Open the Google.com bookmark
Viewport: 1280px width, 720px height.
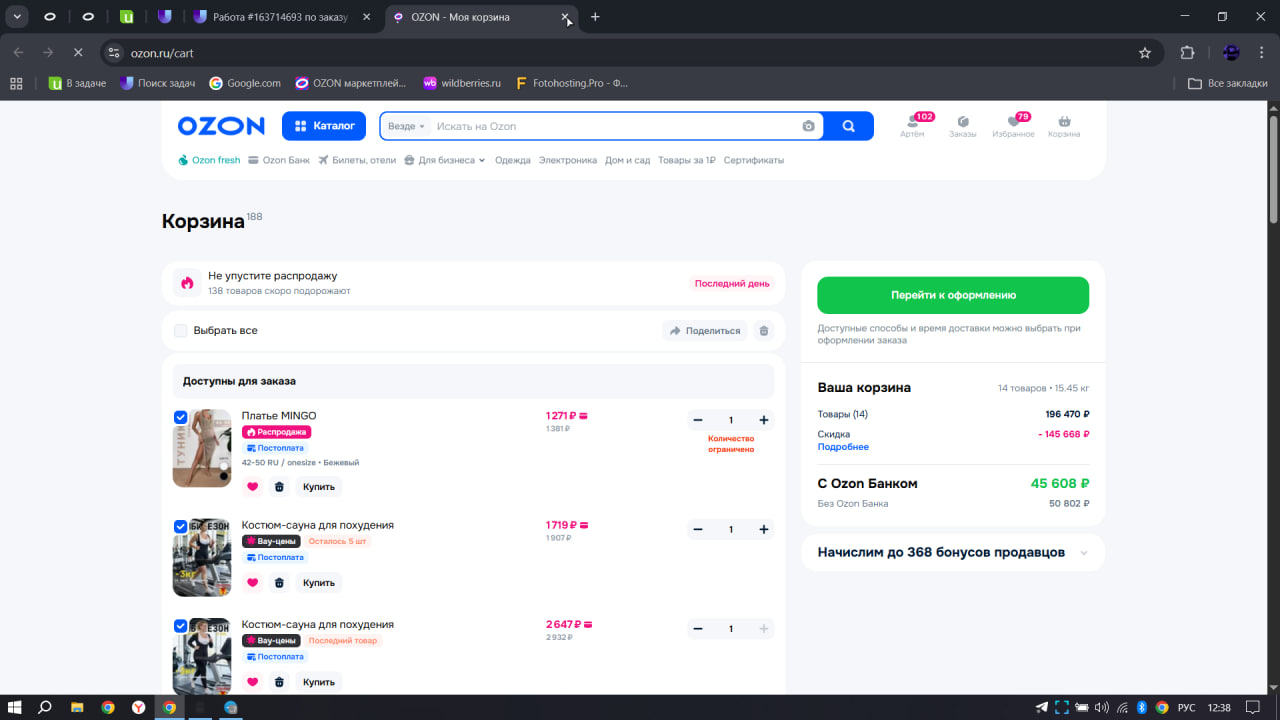(x=245, y=83)
